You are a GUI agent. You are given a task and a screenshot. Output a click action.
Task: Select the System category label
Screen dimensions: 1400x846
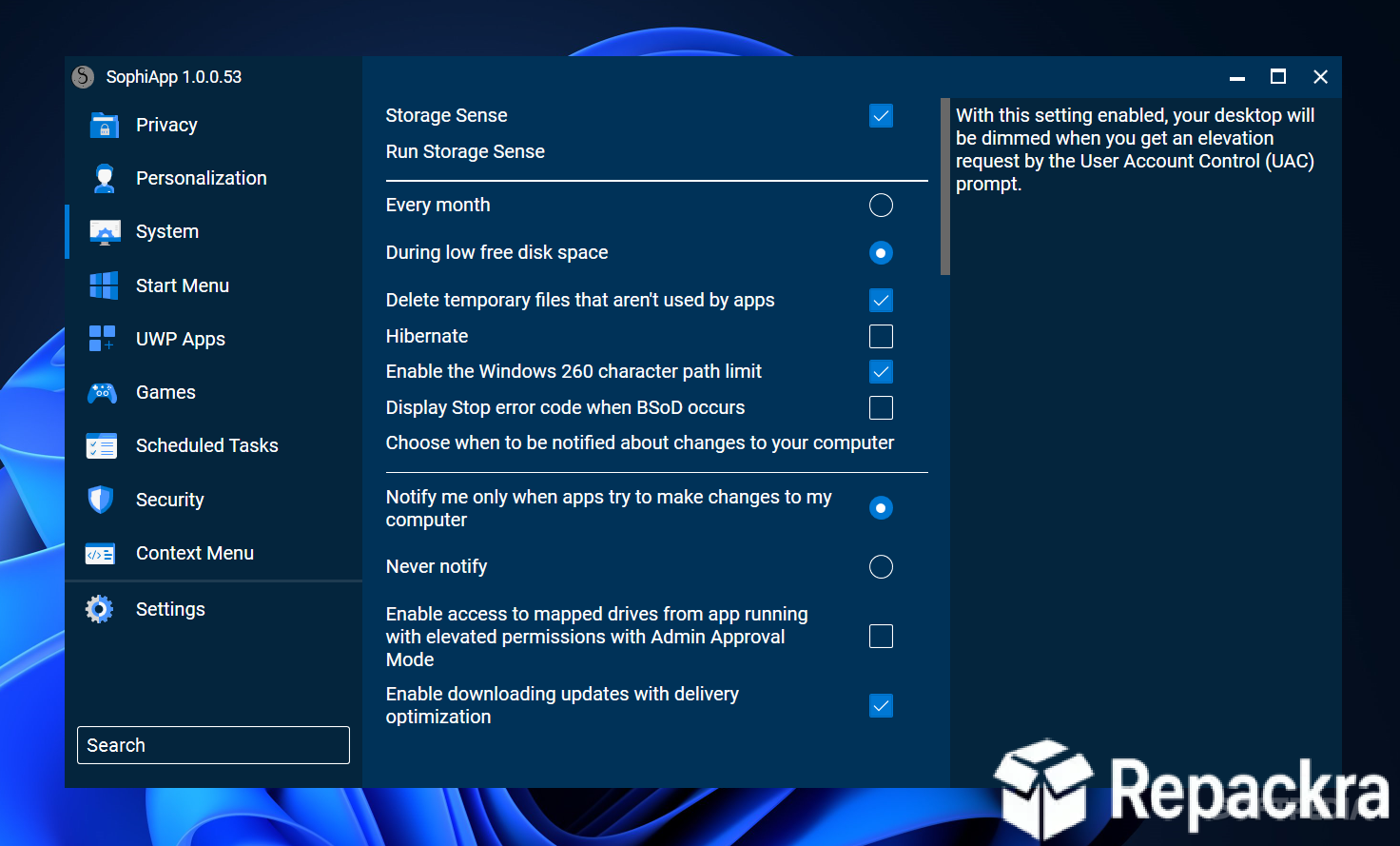(167, 231)
